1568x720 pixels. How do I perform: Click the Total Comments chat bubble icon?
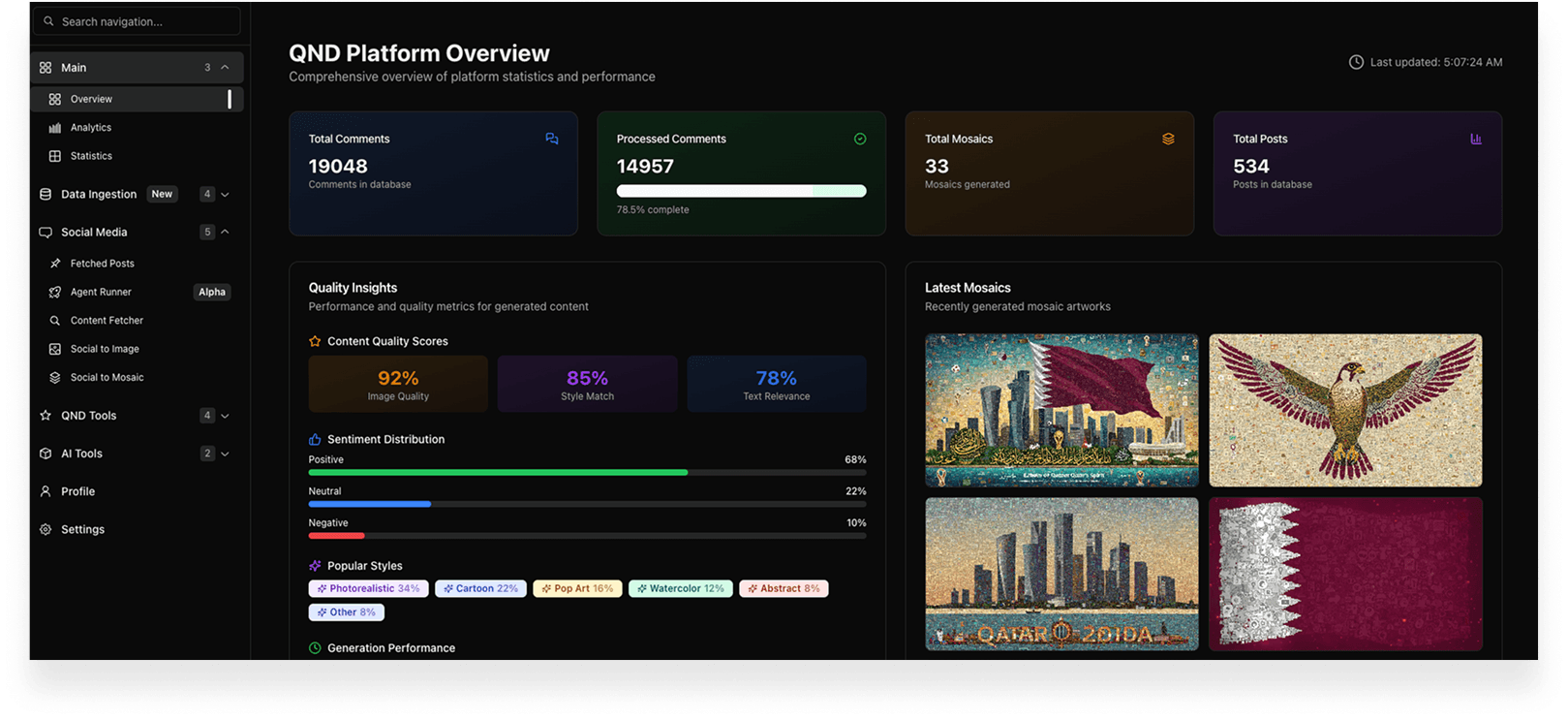click(552, 139)
